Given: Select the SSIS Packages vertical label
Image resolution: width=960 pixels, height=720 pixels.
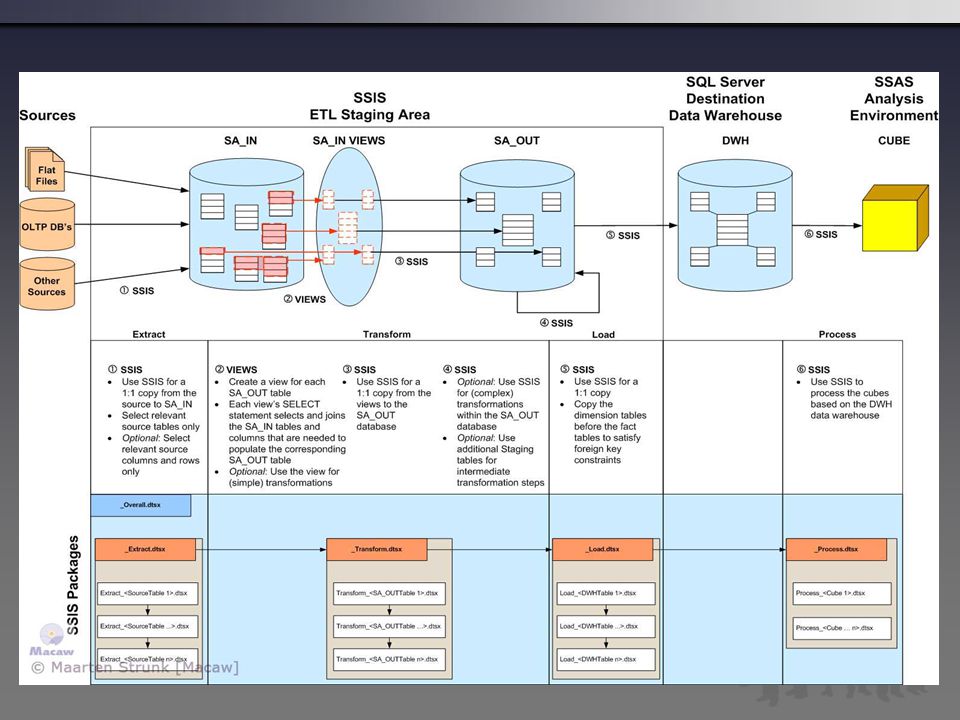Looking at the screenshot, I should [x=73, y=585].
